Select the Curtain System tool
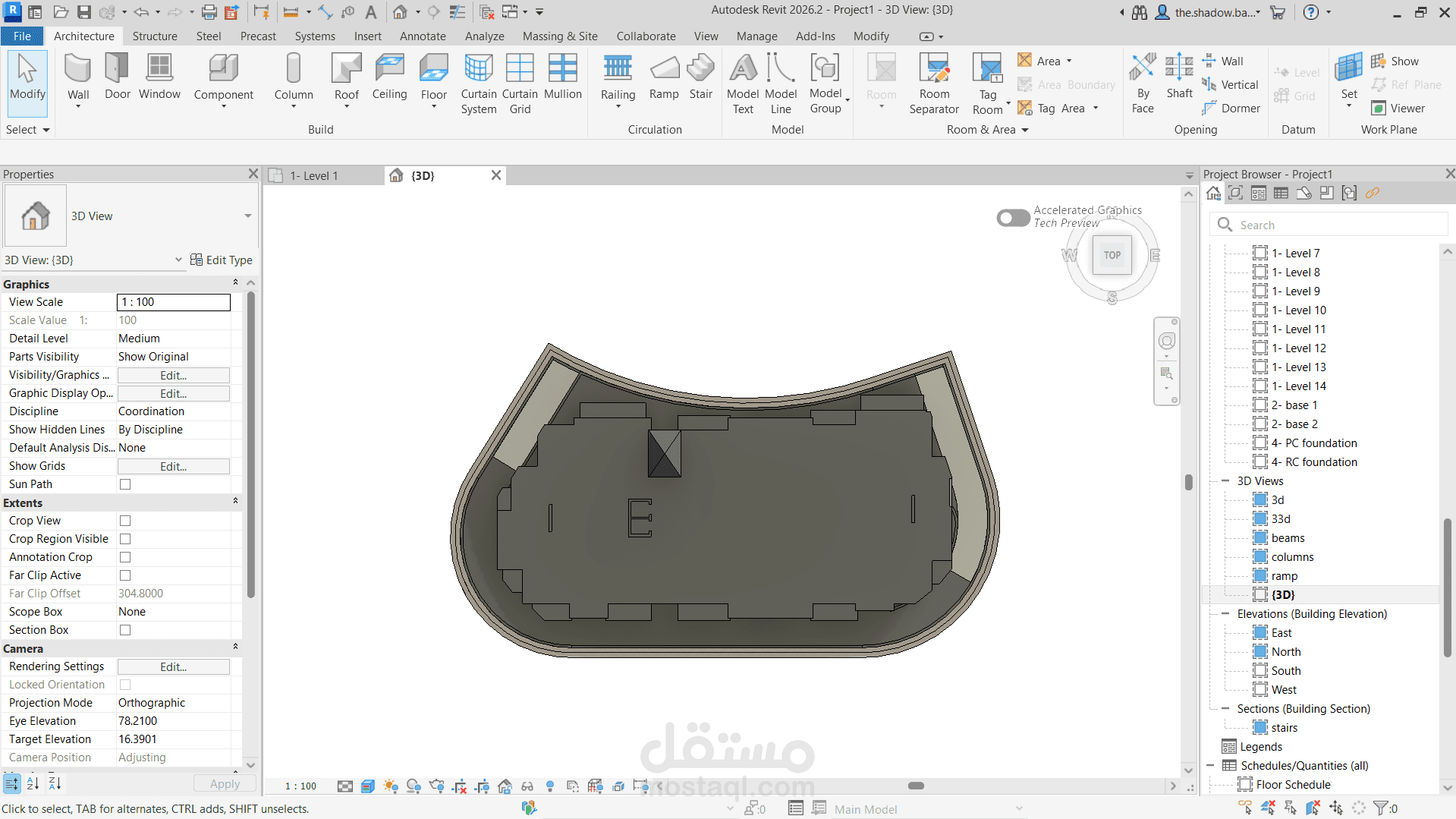Viewport: 1456px width, 819px height. [479, 83]
